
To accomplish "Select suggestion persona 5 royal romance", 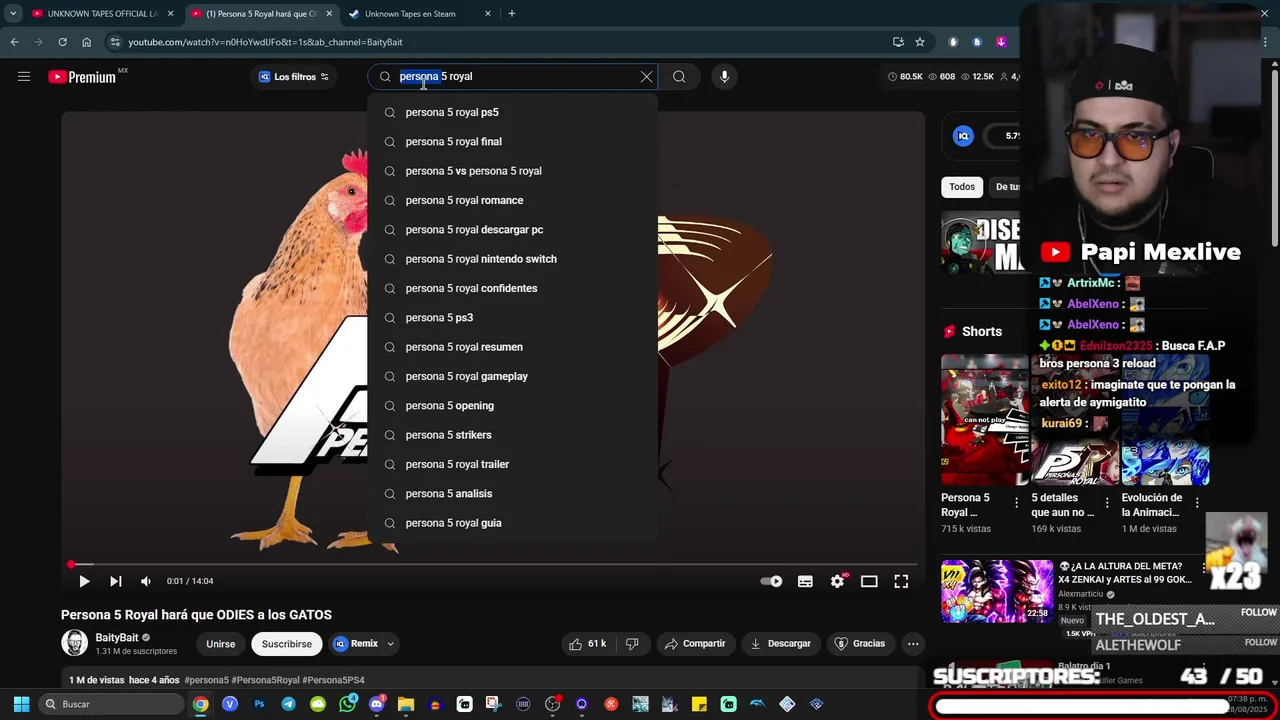I will [513, 200].
